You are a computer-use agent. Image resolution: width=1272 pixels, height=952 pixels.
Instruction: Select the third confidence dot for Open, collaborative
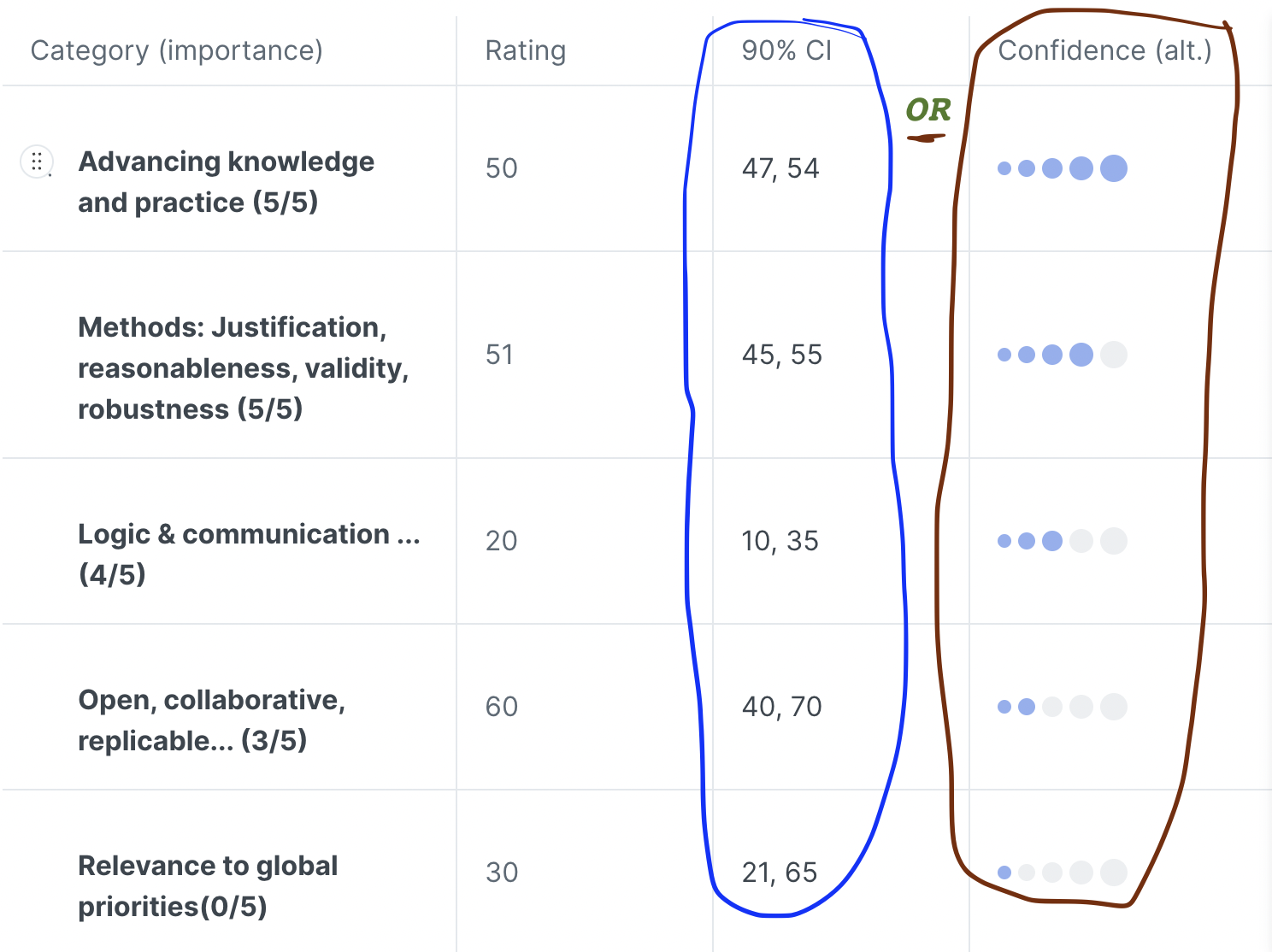[1052, 707]
